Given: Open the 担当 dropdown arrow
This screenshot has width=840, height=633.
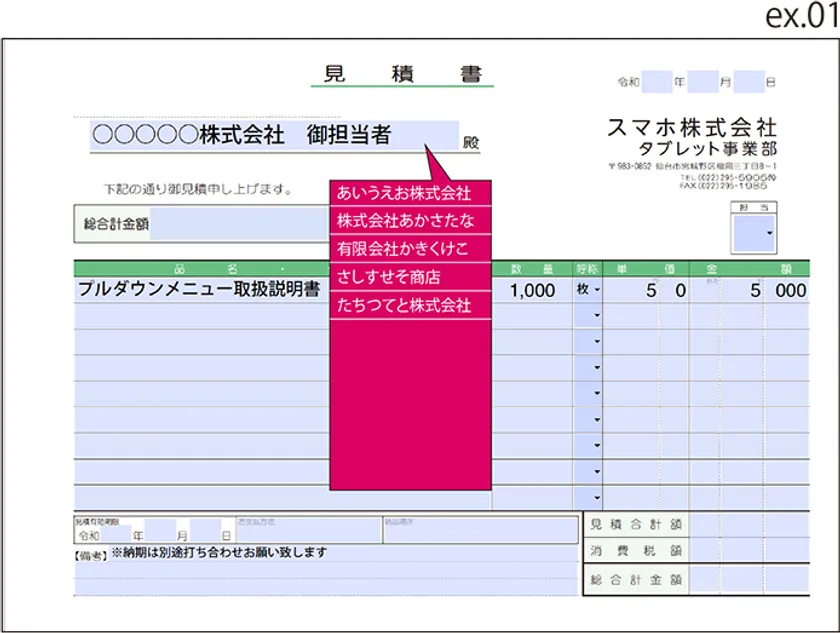Looking at the screenshot, I should pyautogui.click(x=769, y=233).
